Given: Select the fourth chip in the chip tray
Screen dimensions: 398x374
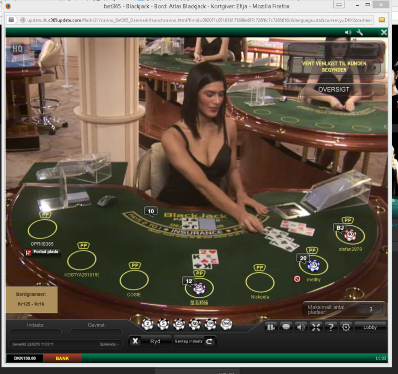Looking at the screenshot, I should coord(195,324).
